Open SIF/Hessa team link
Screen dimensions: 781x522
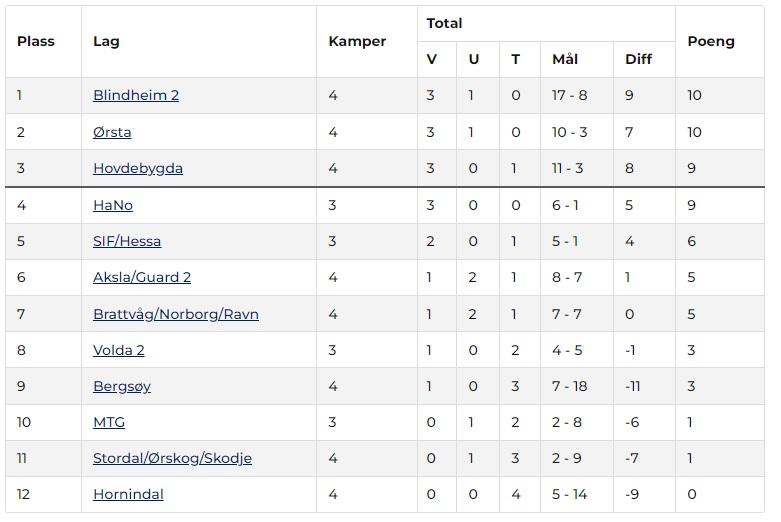(126, 241)
